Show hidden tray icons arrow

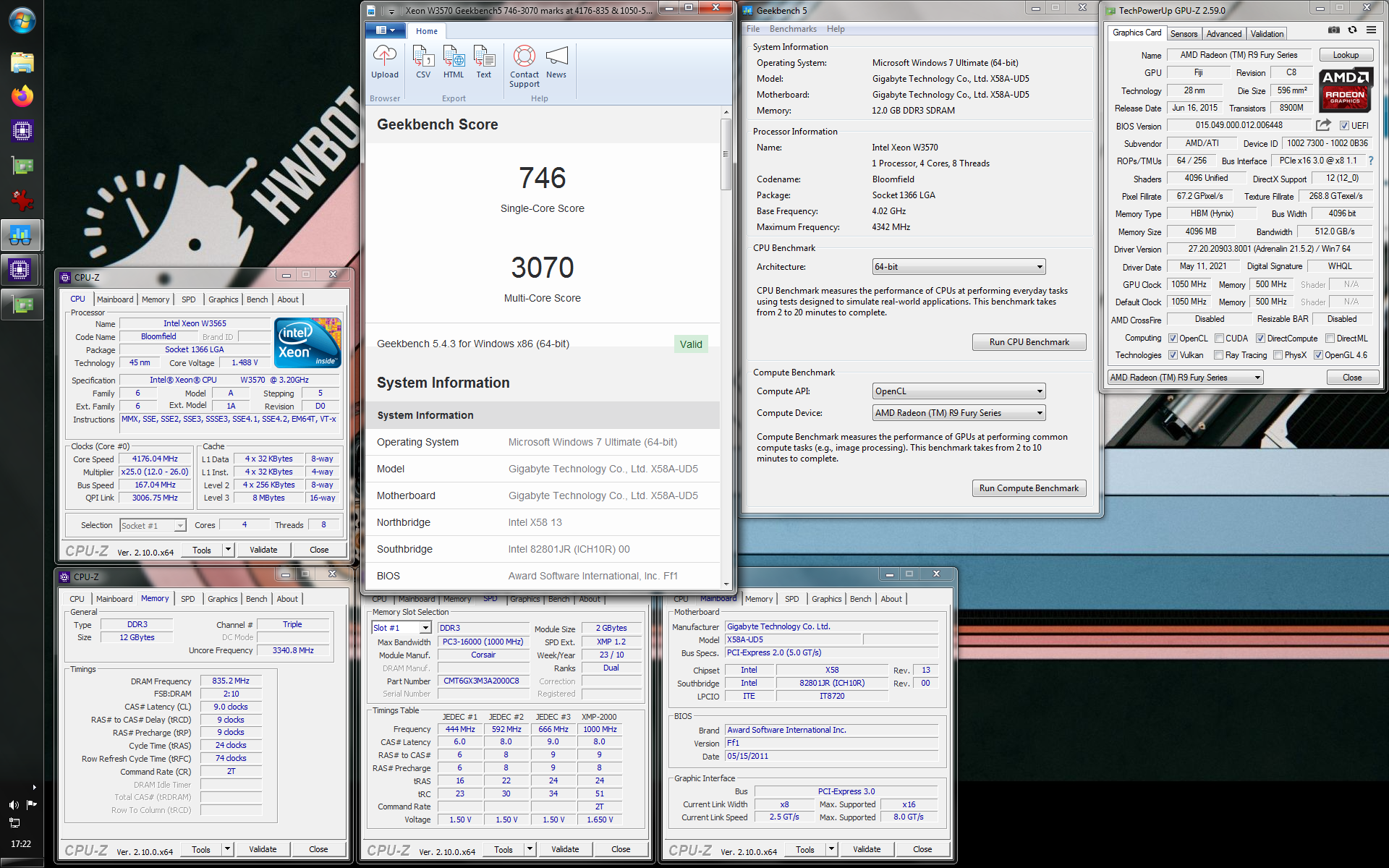click(x=34, y=787)
